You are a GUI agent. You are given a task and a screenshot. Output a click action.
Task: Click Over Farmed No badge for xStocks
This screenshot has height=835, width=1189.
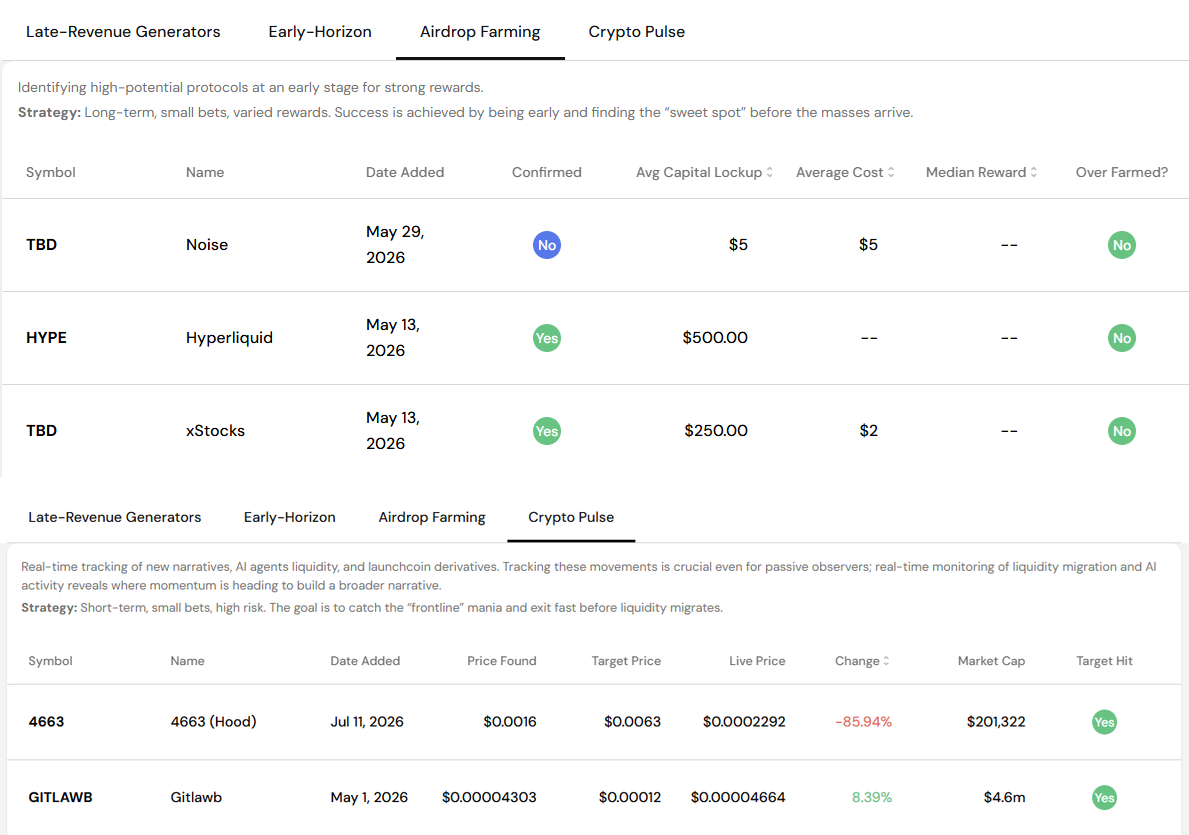click(1122, 431)
